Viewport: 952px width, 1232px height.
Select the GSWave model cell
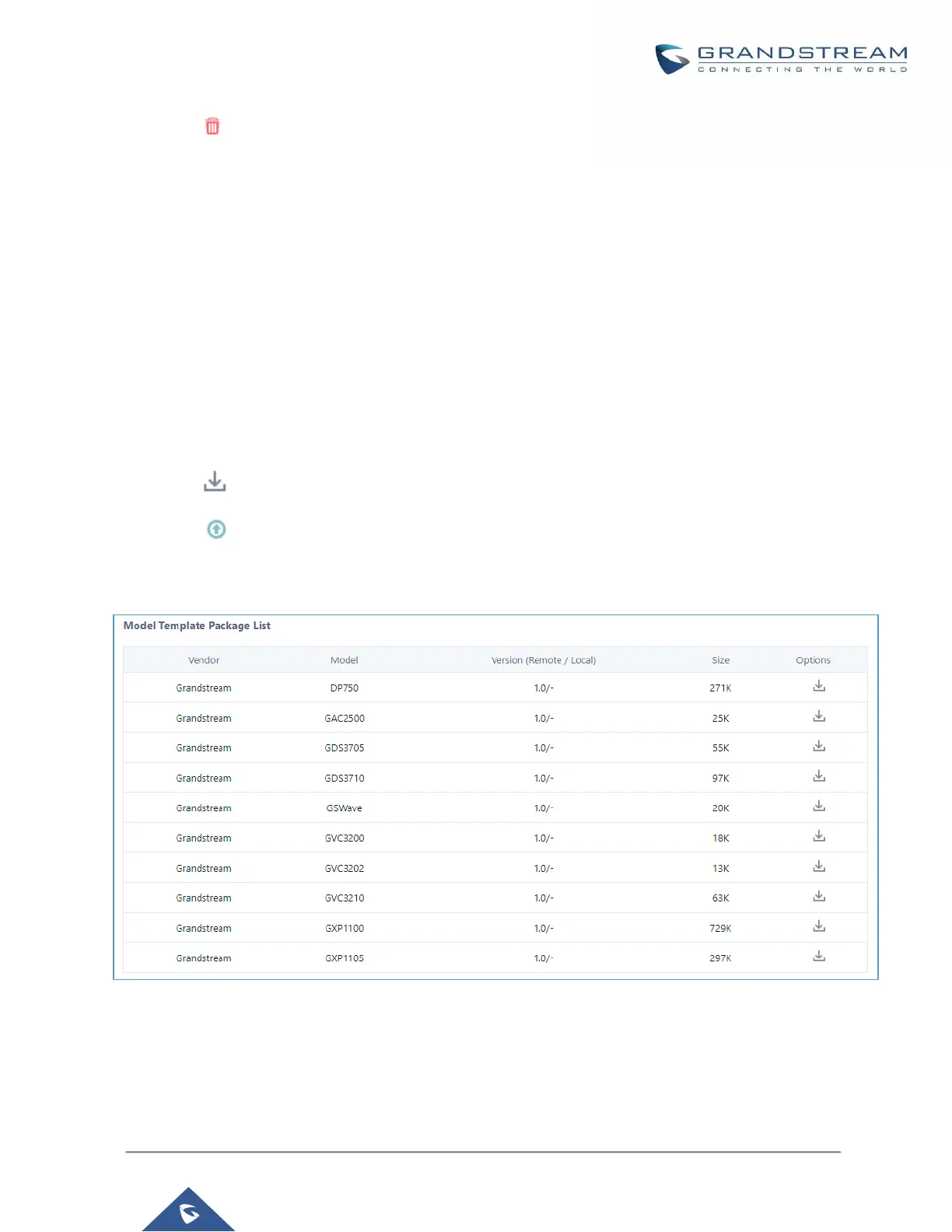click(345, 808)
